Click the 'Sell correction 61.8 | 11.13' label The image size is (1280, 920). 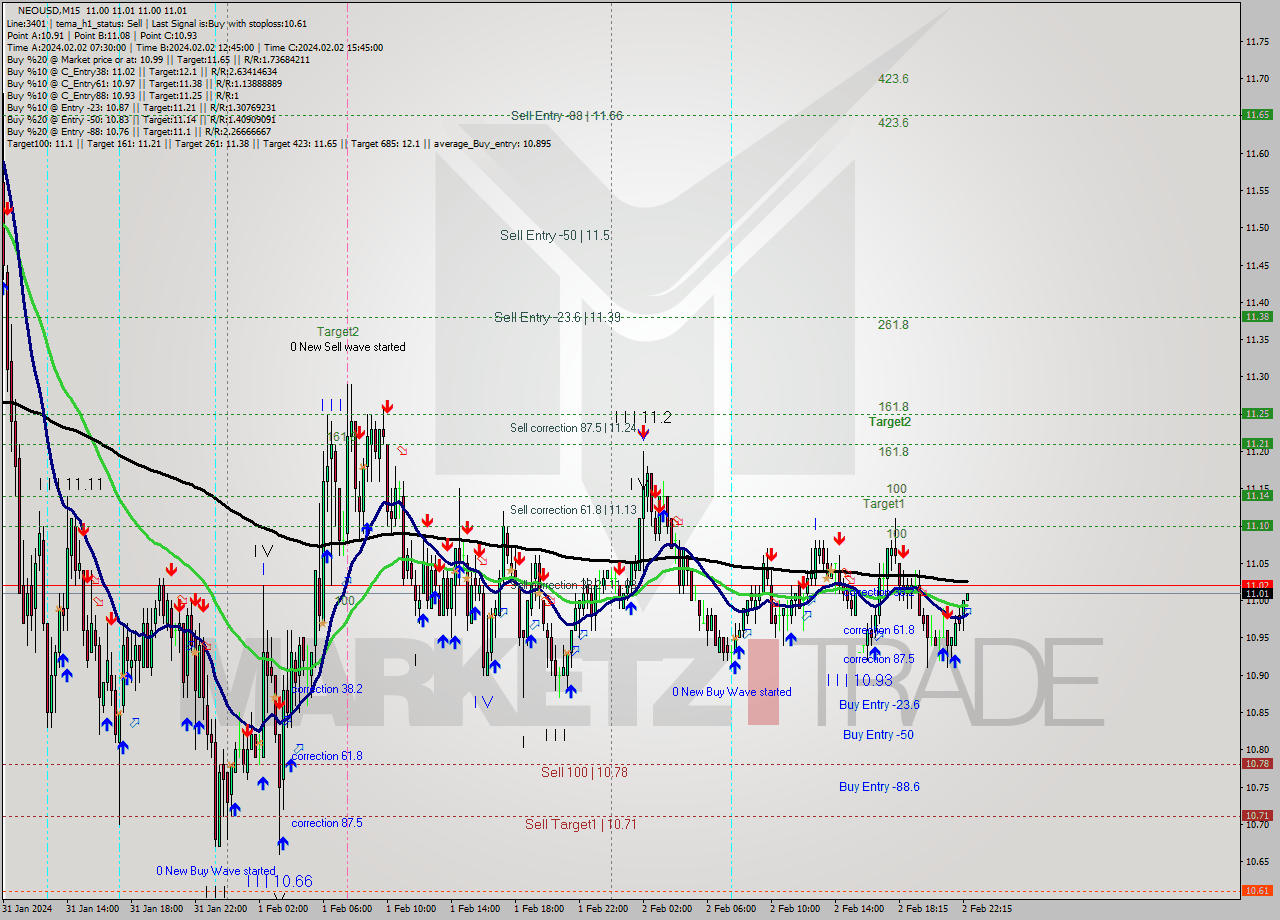573,509
